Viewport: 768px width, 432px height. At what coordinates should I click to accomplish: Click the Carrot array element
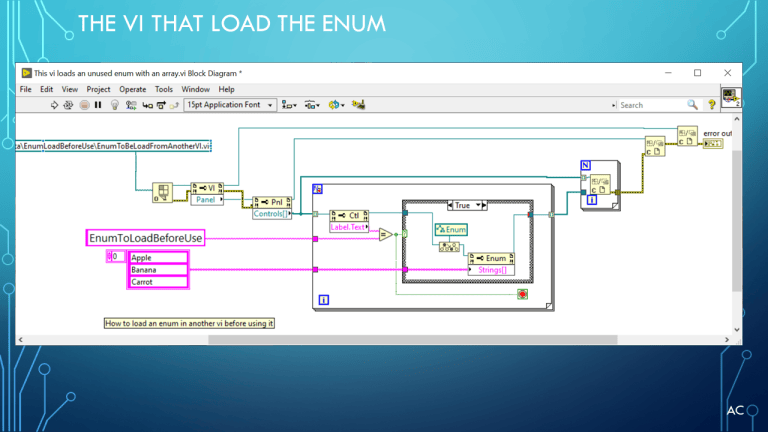(x=158, y=282)
